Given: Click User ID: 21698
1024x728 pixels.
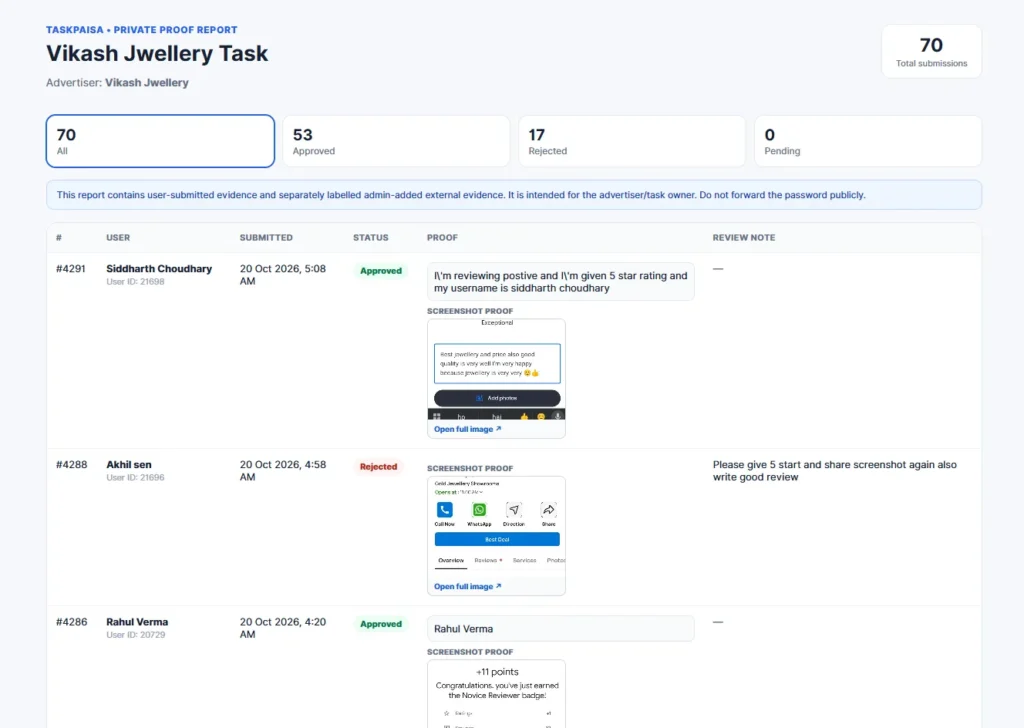Looking at the screenshot, I should tap(135, 281).
